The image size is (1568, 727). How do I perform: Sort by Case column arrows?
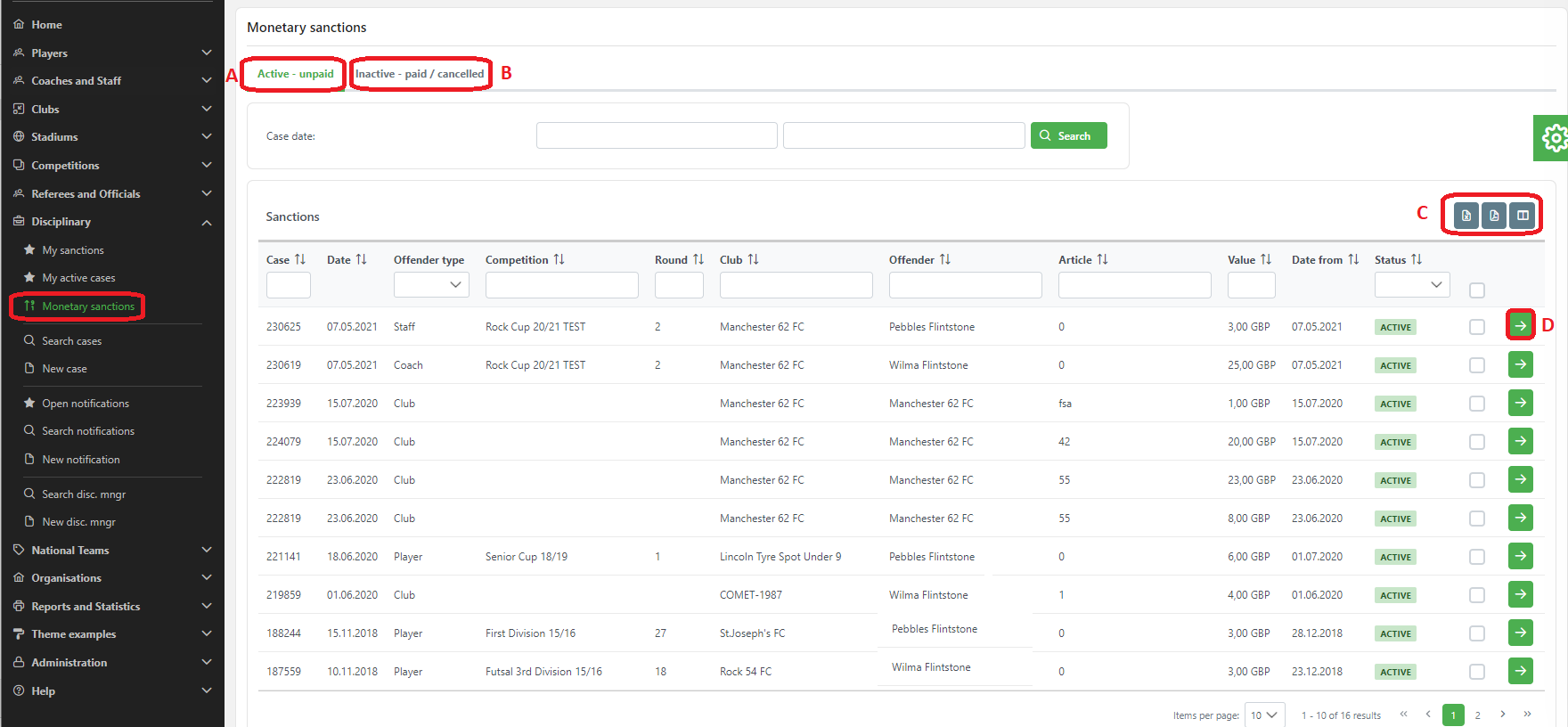click(x=300, y=259)
